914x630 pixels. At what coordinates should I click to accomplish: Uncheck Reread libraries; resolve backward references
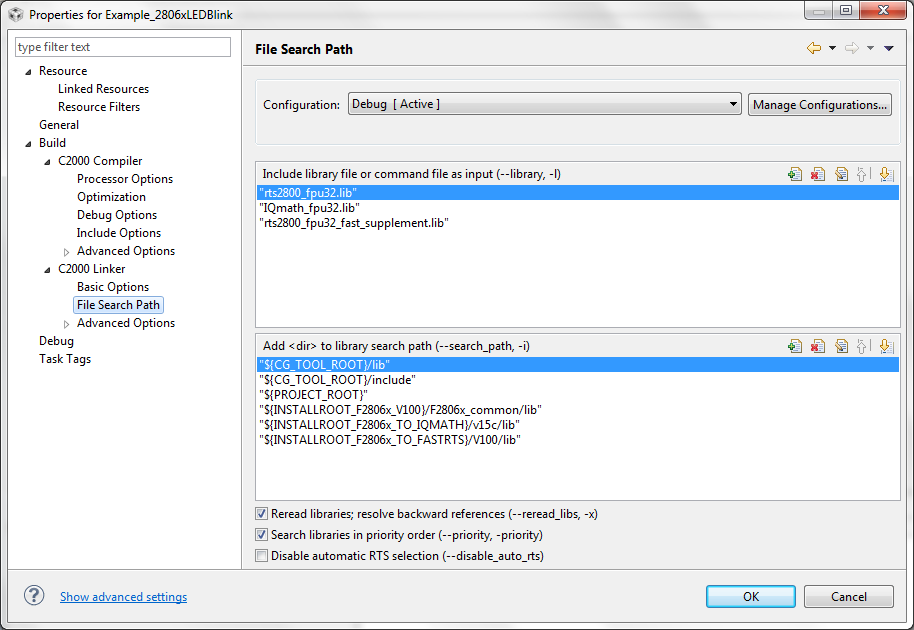click(262, 514)
